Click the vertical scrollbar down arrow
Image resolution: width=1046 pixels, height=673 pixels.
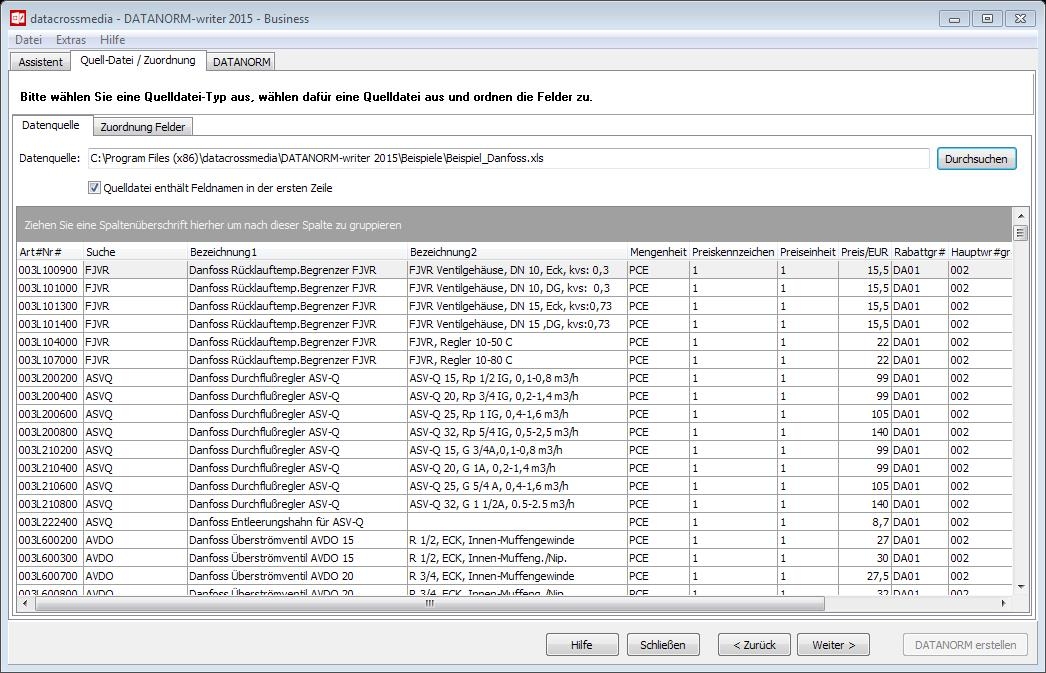click(1021, 587)
